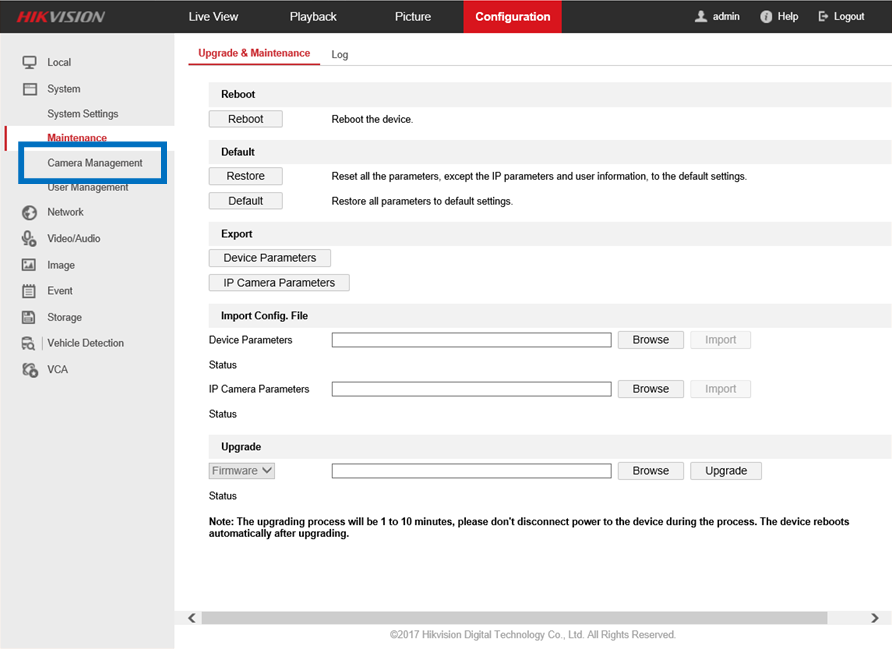The image size is (892, 649).
Task: Click the Device Parameters file path field
Action: tap(471, 340)
